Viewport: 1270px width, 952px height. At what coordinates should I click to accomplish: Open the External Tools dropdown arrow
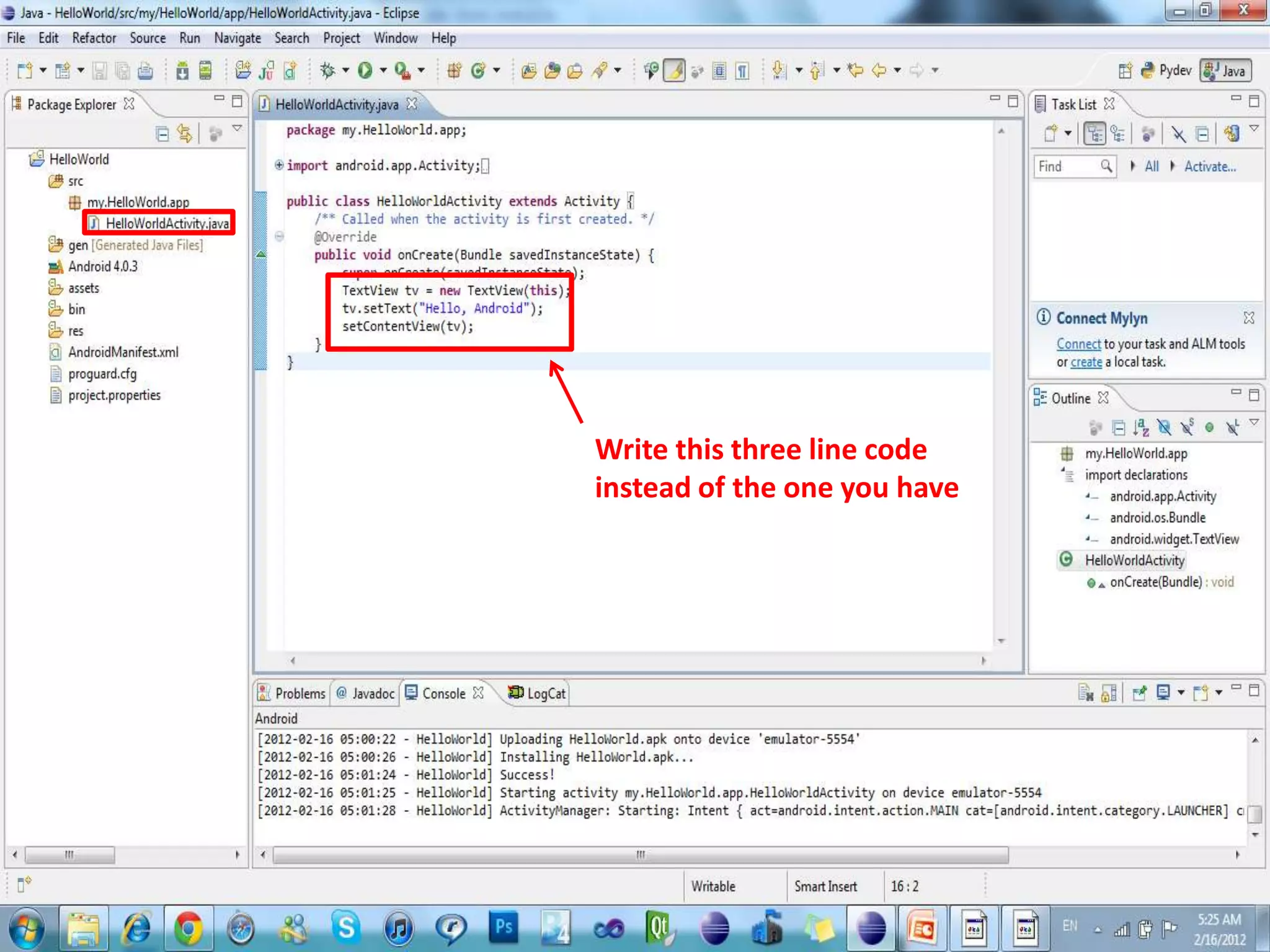tap(421, 71)
